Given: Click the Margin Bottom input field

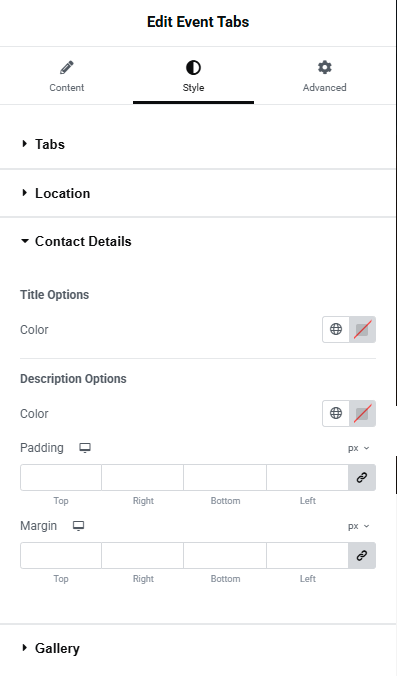Looking at the screenshot, I should (x=225, y=556).
